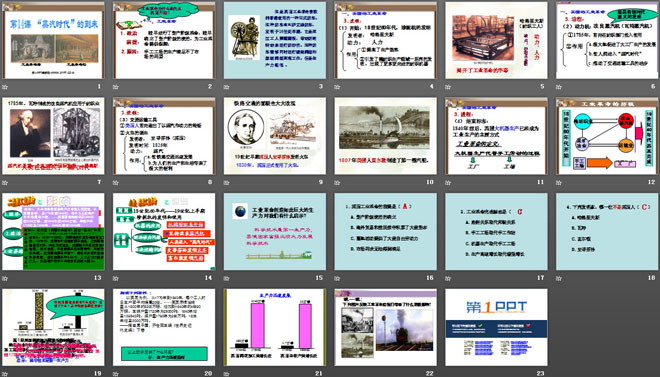Select slide 7 with the Watt portrait
660x377 pixels.
point(53,136)
